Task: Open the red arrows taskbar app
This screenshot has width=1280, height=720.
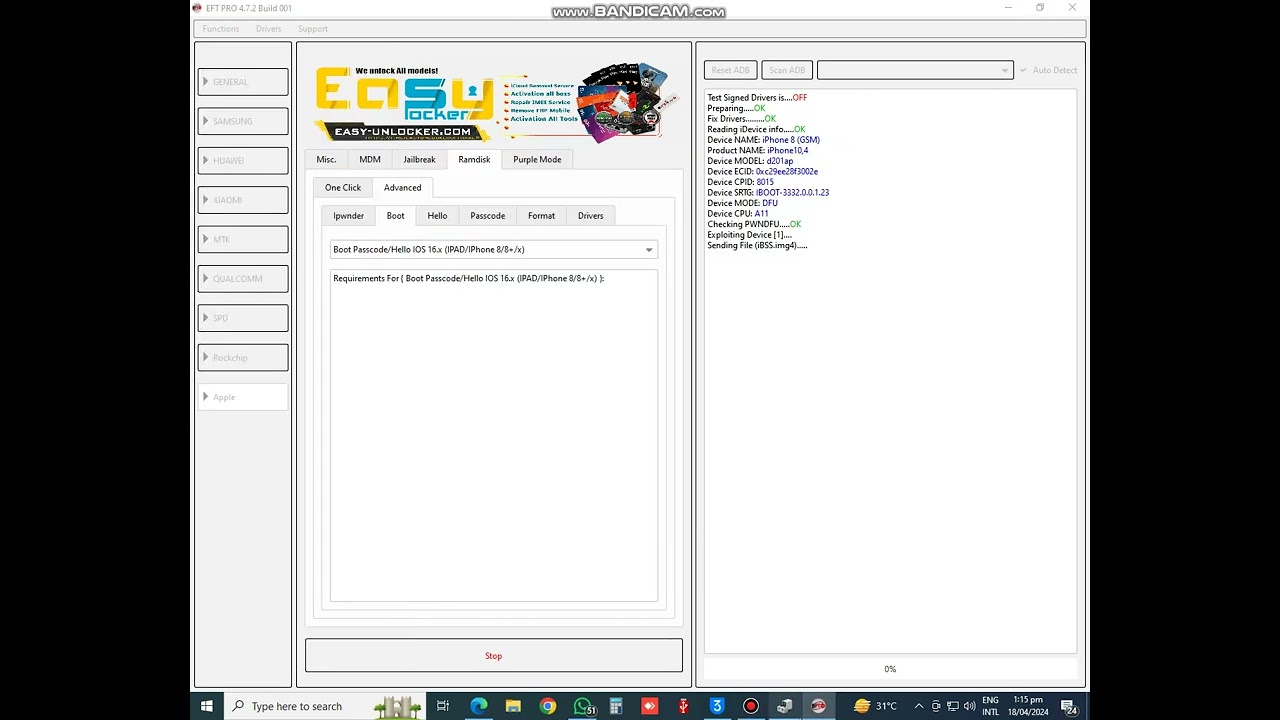Action: pos(649,706)
